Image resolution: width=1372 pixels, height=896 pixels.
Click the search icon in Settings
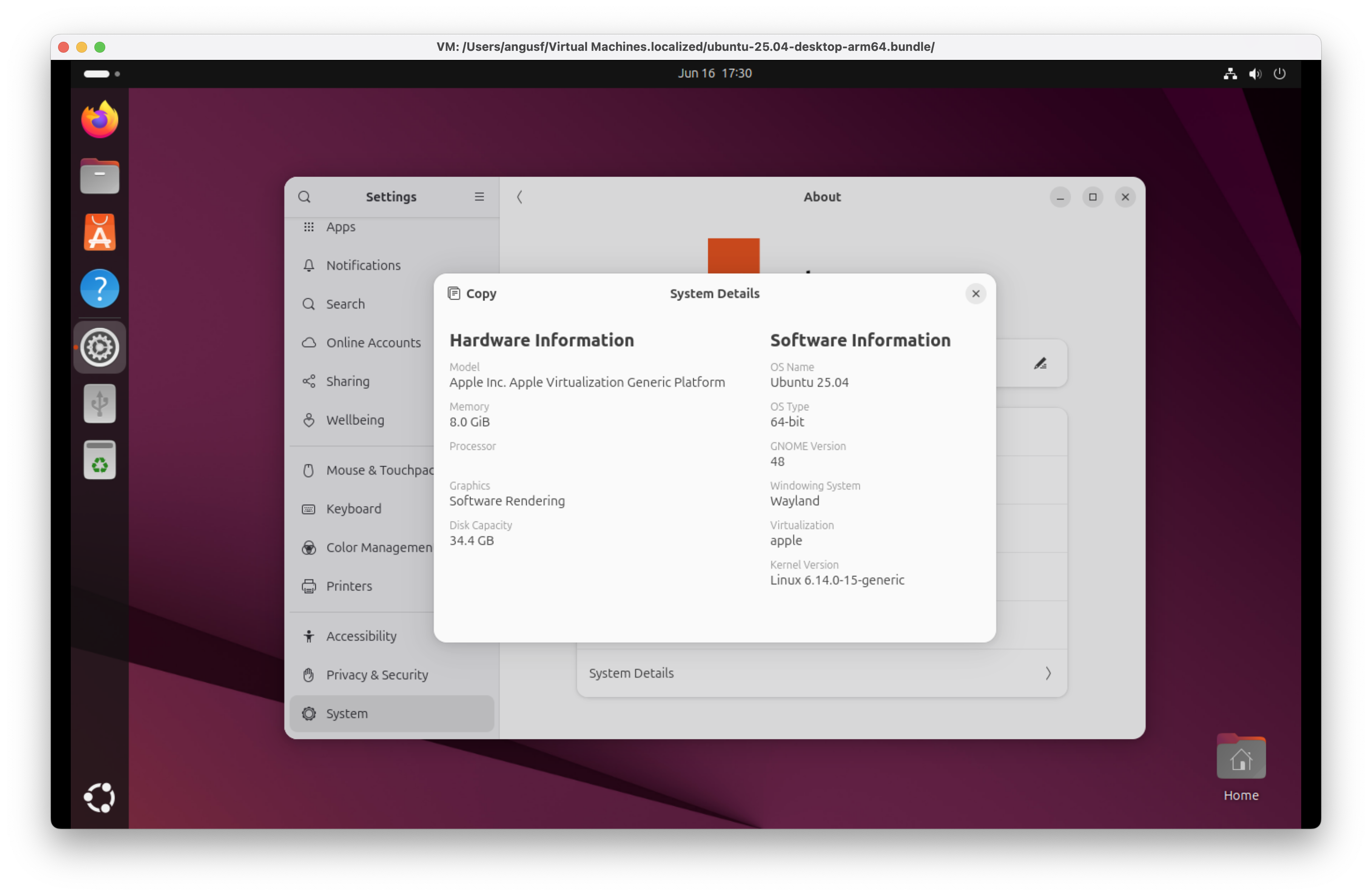click(x=304, y=197)
